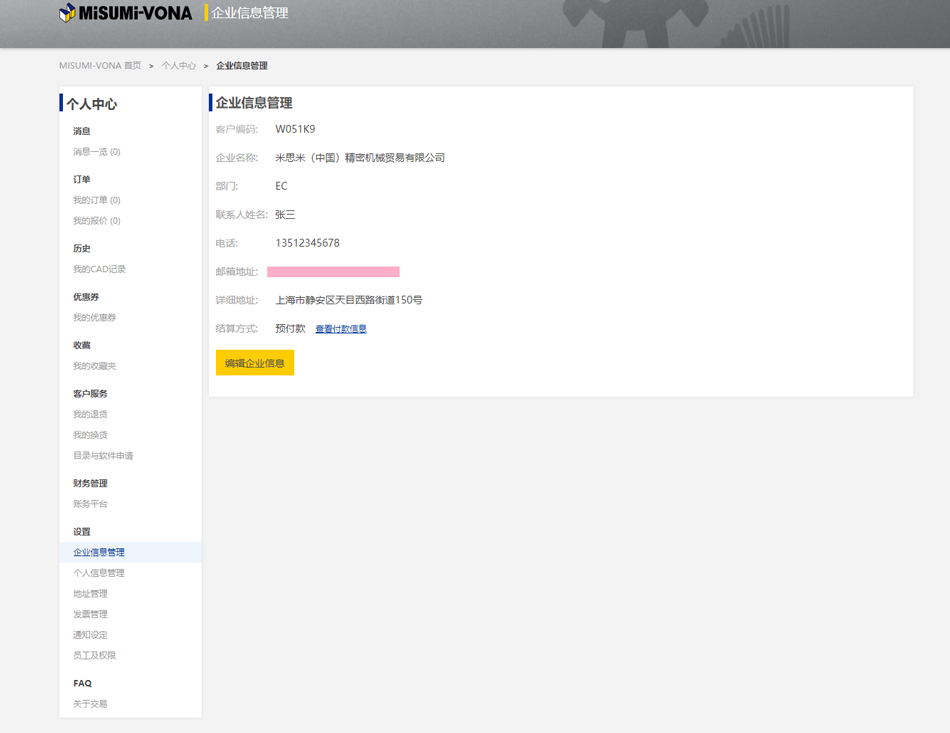This screenshot has width=950, height=733.
Task: Click the 编辑企业信息 button
Action: (255, 363)
